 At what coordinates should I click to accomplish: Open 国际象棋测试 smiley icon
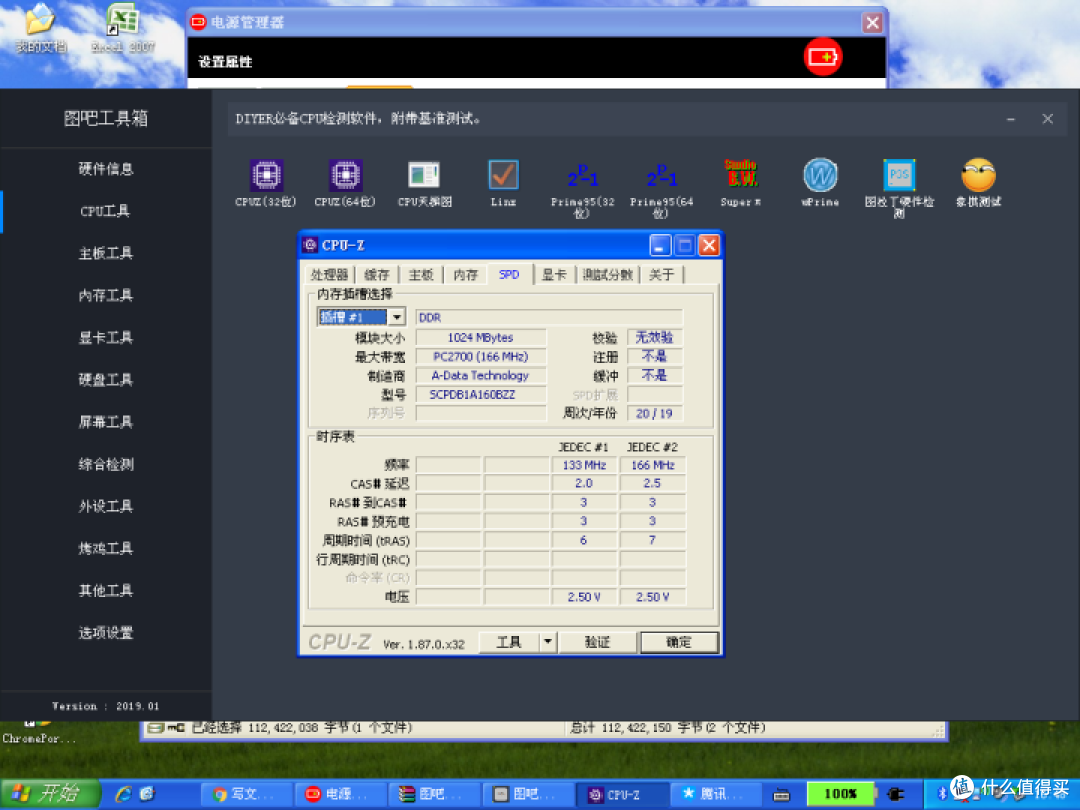pyautogui.click(x=978, y=175)
